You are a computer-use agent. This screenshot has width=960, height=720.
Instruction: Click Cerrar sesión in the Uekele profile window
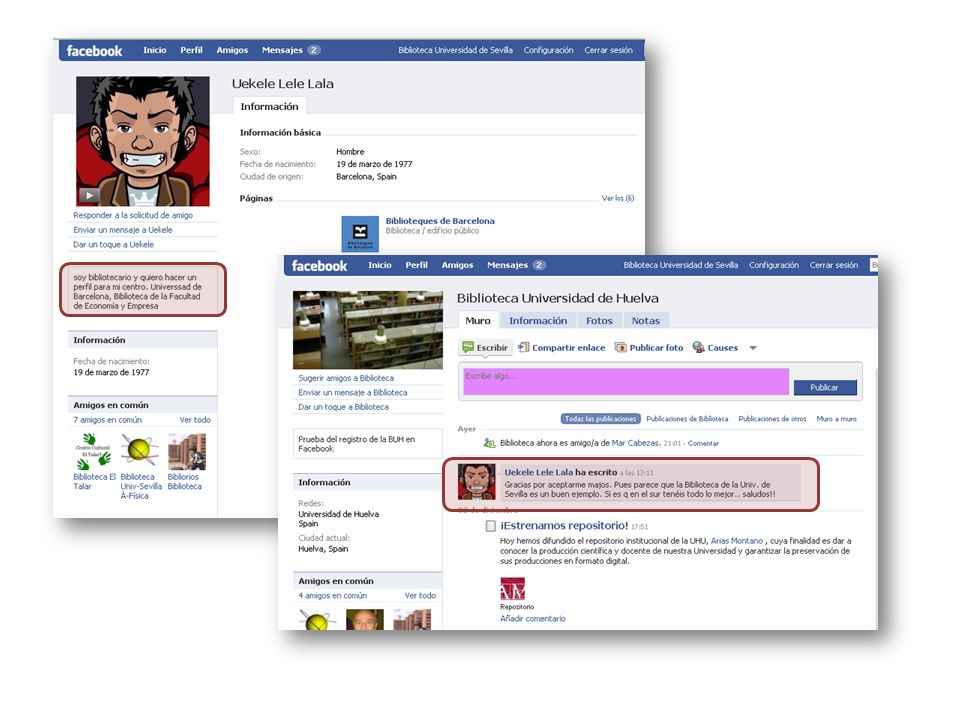tap(609, 50)
